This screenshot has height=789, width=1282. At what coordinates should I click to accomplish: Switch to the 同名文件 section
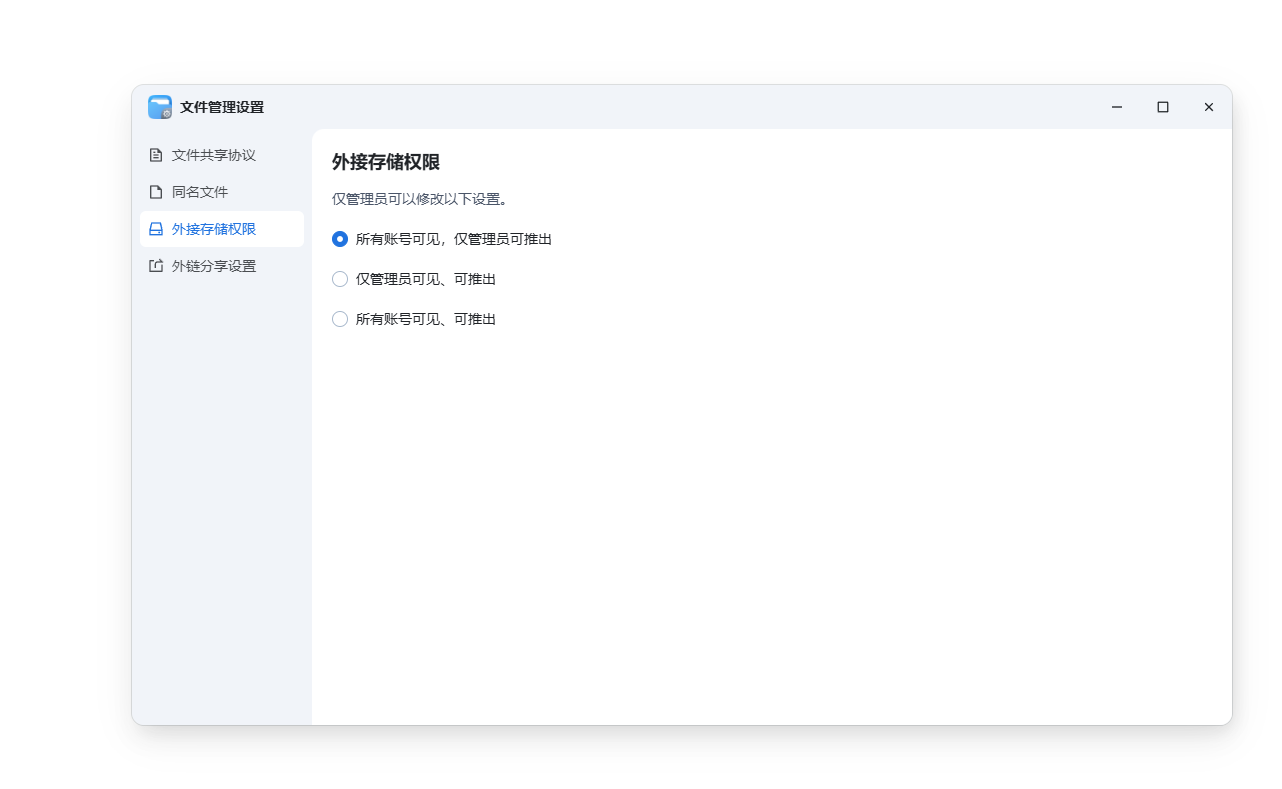pos(222,192)
